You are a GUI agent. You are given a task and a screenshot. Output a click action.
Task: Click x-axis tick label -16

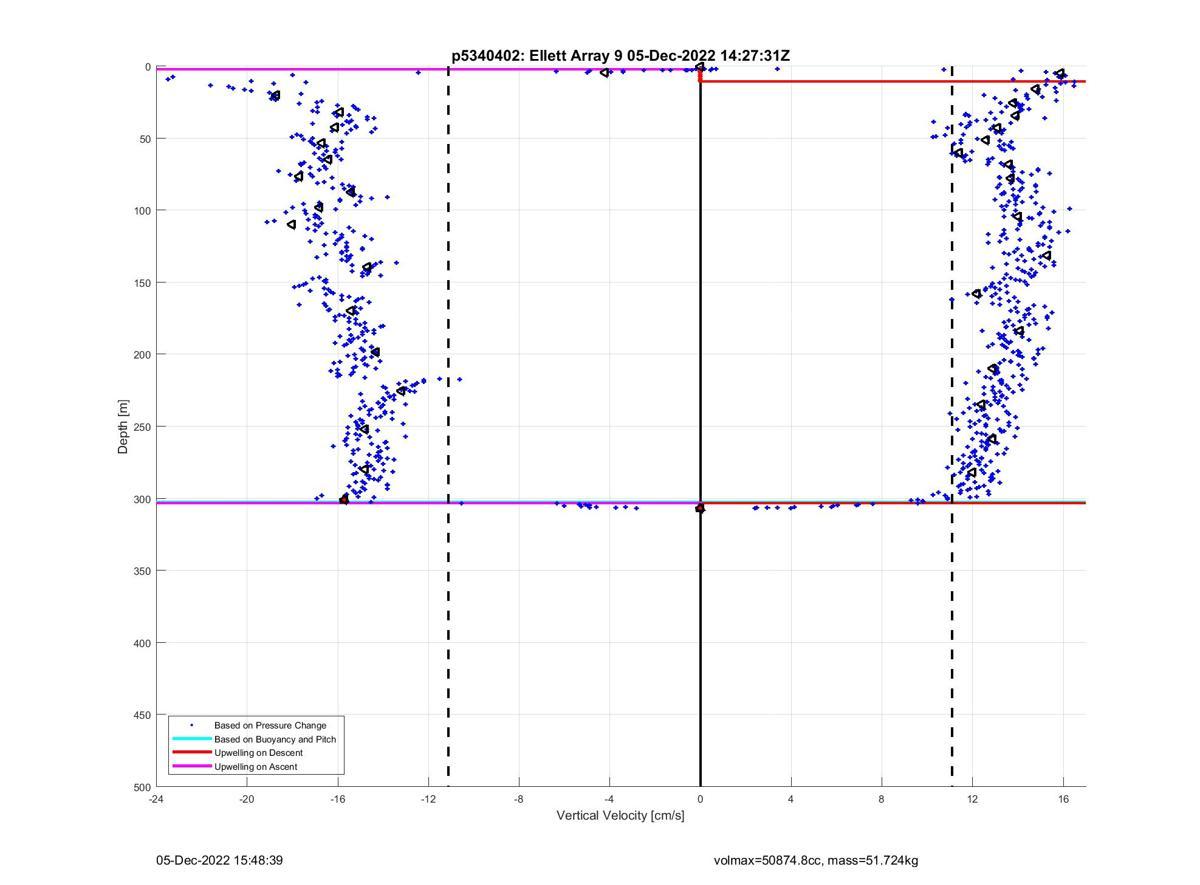click(x=338, y=799)
